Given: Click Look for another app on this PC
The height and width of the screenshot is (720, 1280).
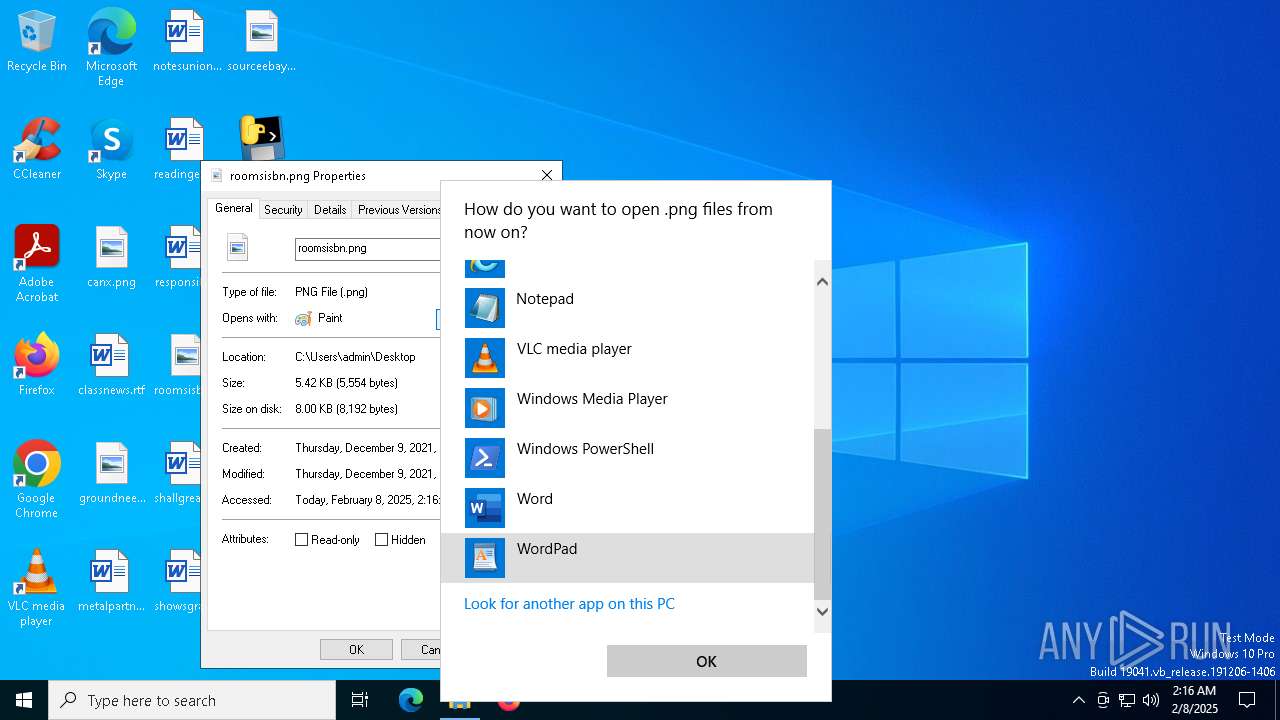Looking at the screenshot, I should coord(569,604).
